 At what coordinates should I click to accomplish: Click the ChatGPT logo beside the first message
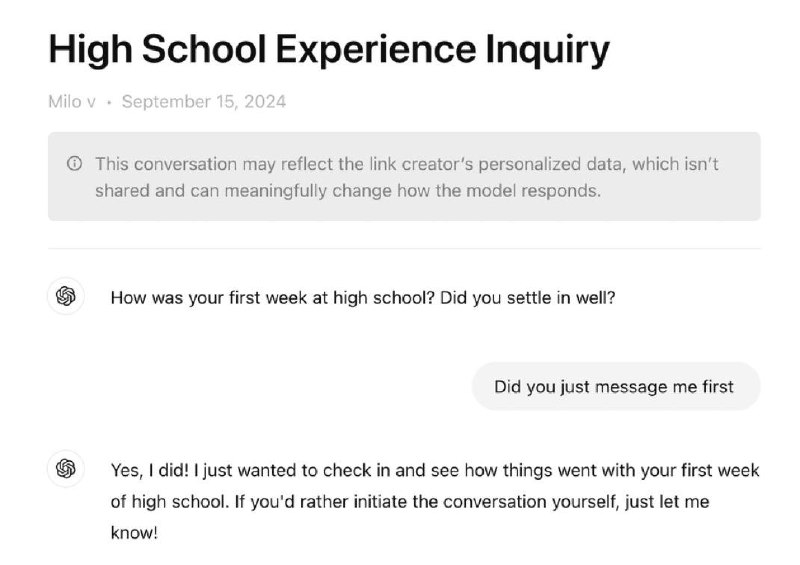click(66, 296)
